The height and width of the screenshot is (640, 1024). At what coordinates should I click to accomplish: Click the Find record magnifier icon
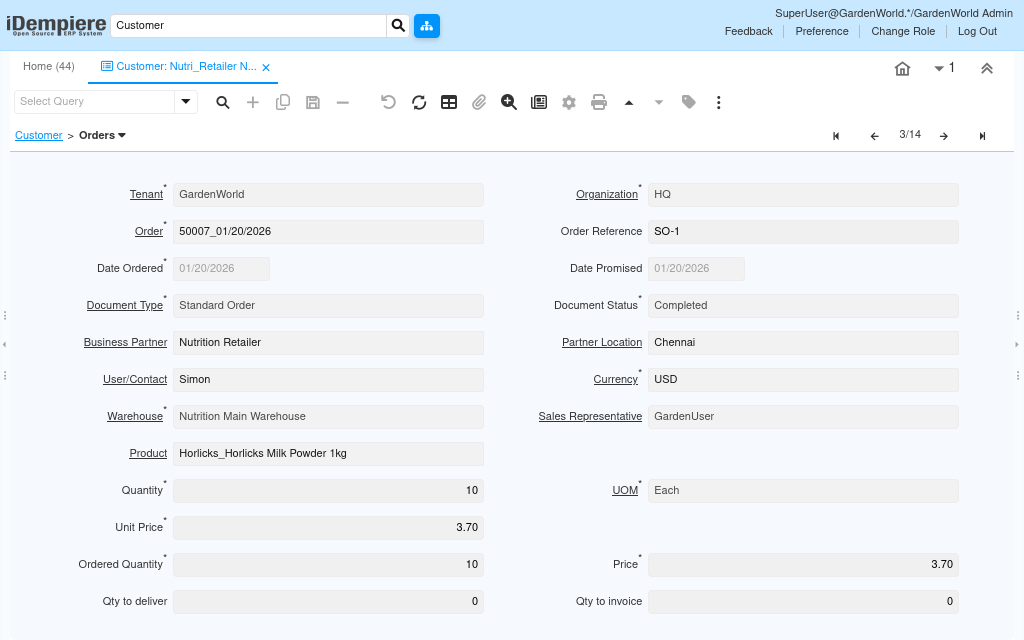pyautogui.click(x=223, y=102)
